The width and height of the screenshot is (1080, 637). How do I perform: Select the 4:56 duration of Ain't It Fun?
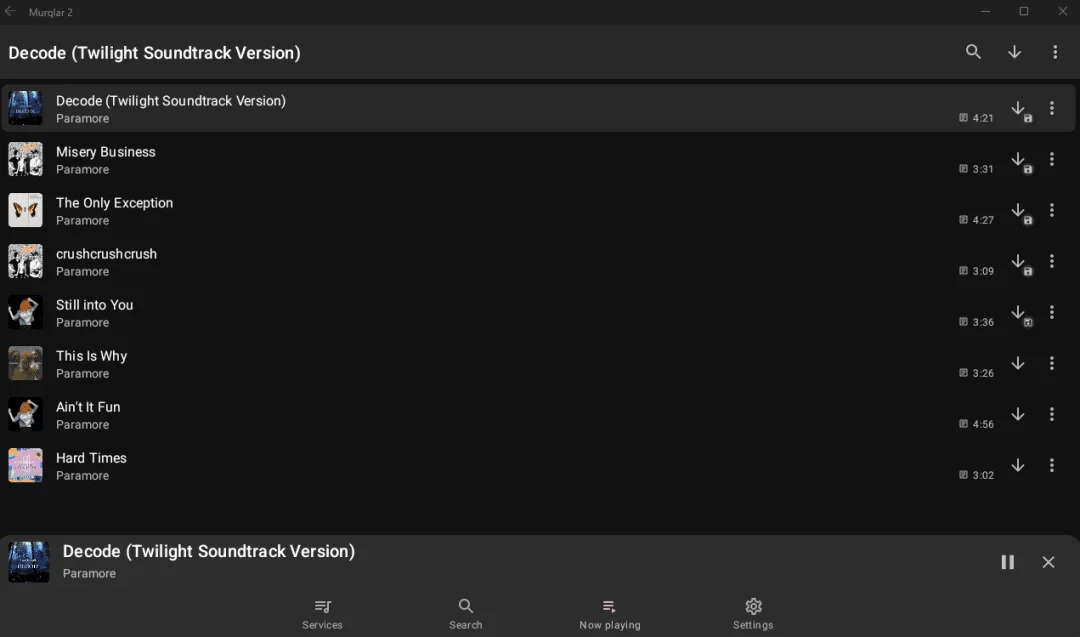[983, 424]
